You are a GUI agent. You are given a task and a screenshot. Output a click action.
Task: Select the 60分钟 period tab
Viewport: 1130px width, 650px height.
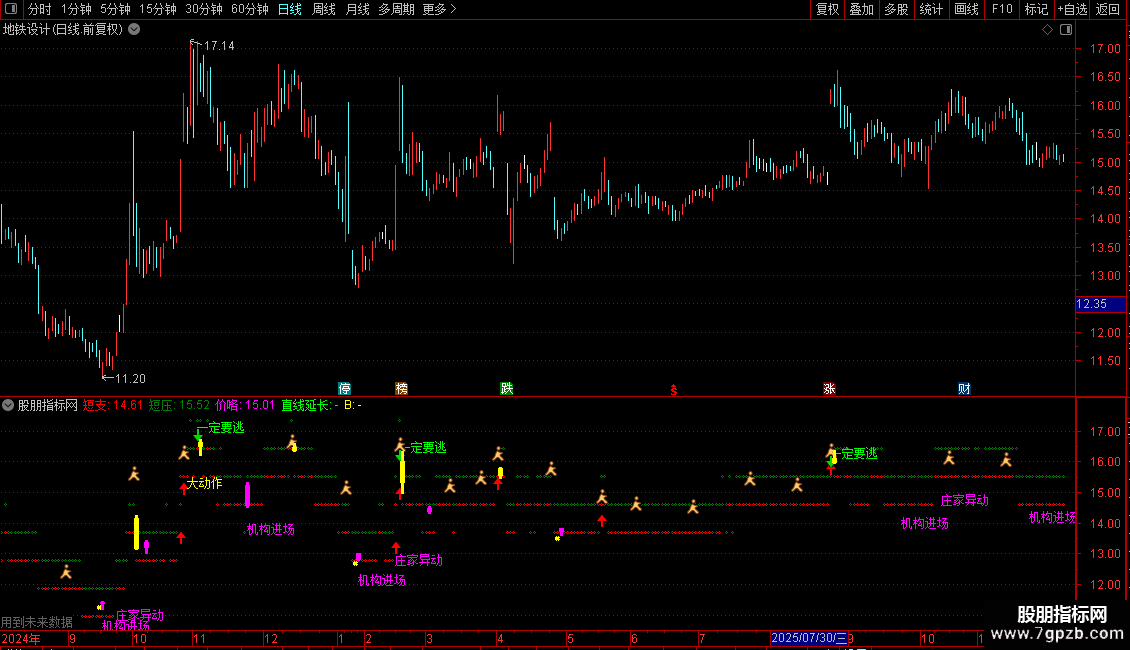click(249, 9)
